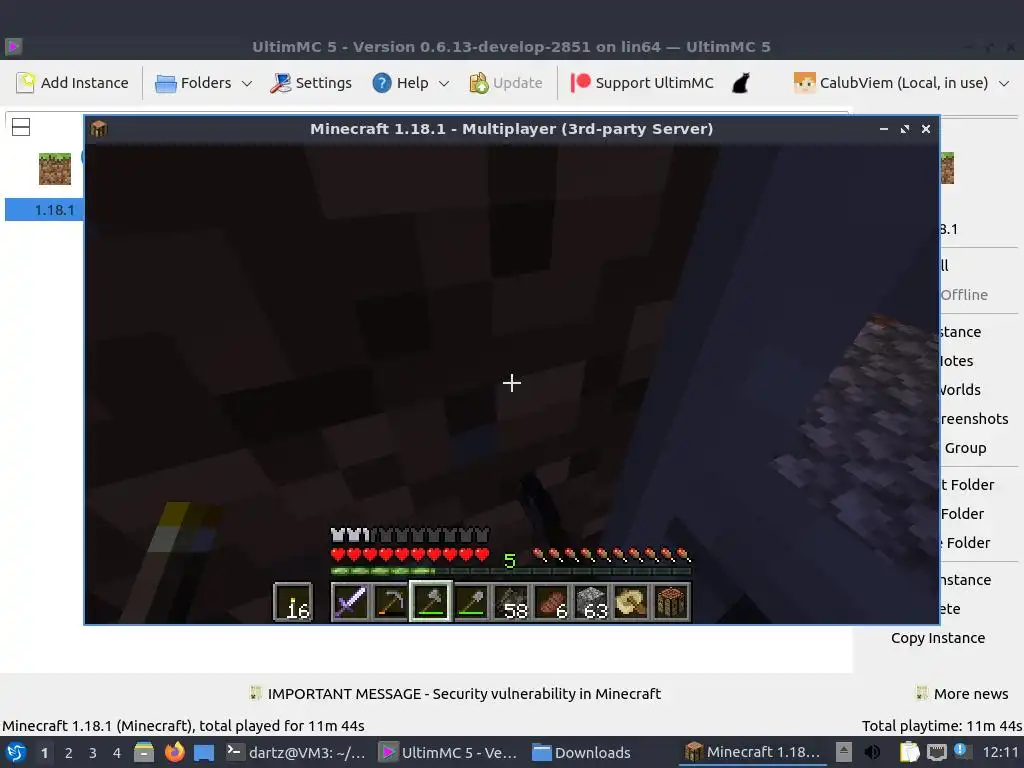Click the red hearts health bar
This screenshot has height=768, width=1024.
(x=410, y=555)
